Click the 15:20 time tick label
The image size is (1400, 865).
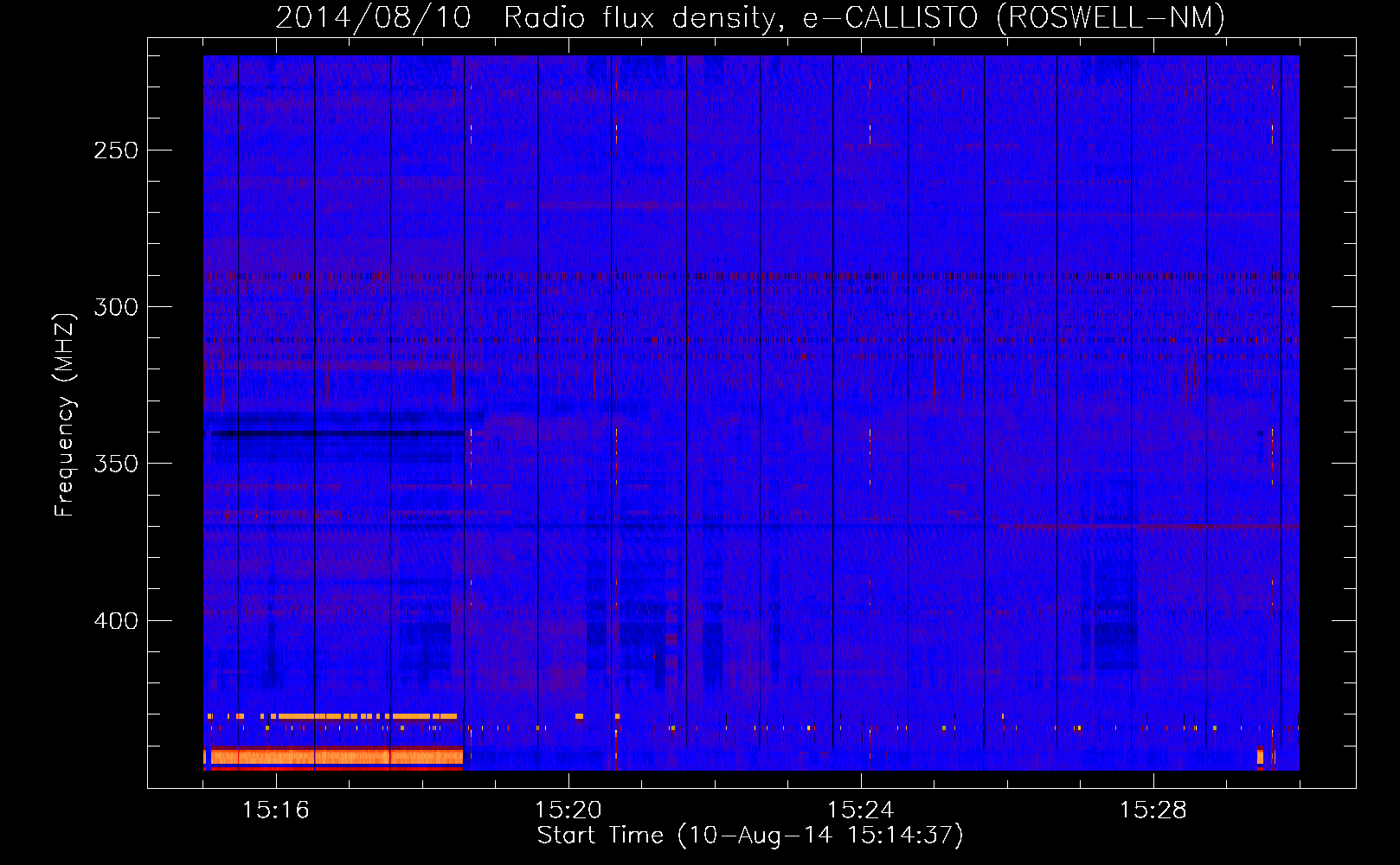[568, 811]
